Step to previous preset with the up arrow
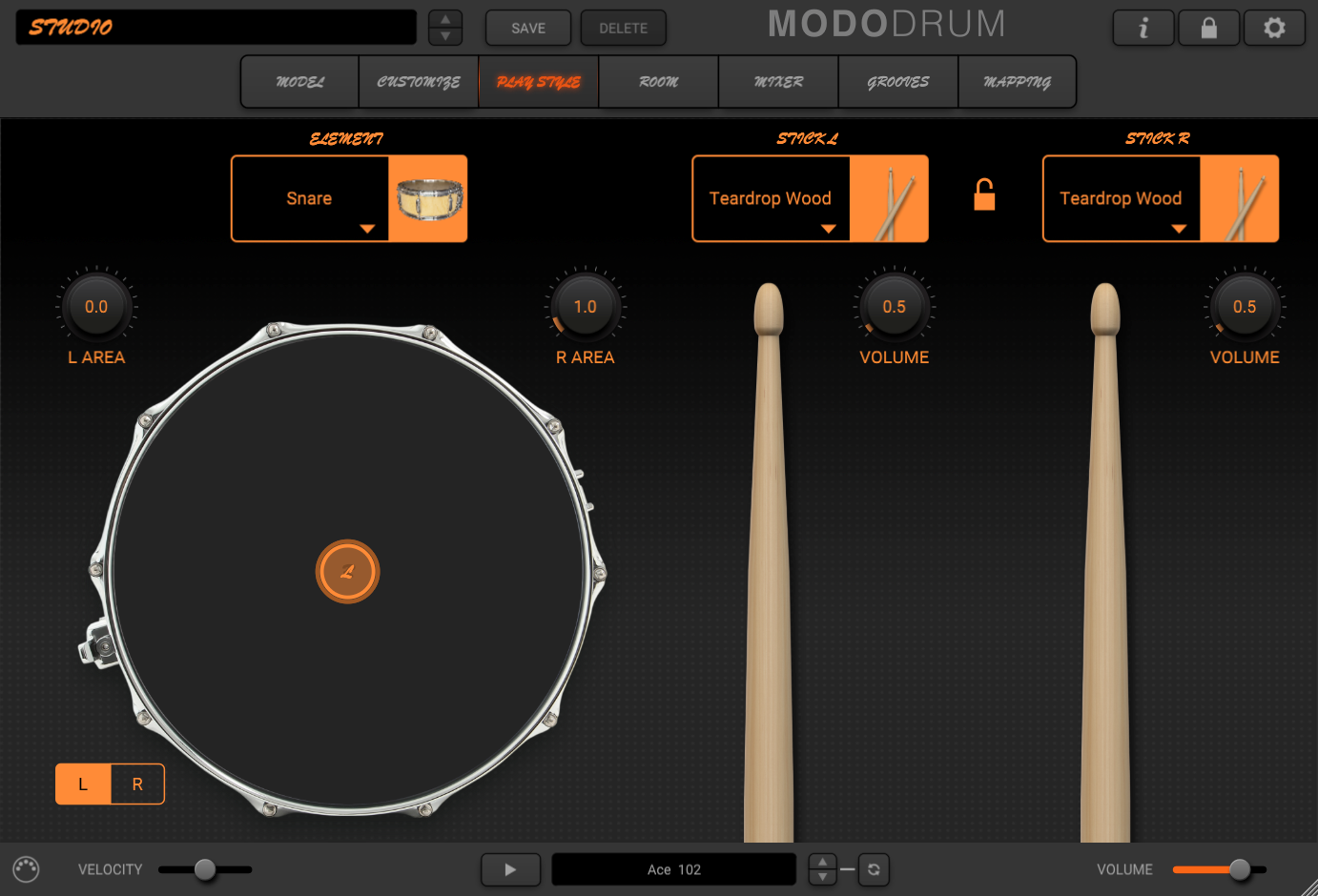 (x=445, y=19)
